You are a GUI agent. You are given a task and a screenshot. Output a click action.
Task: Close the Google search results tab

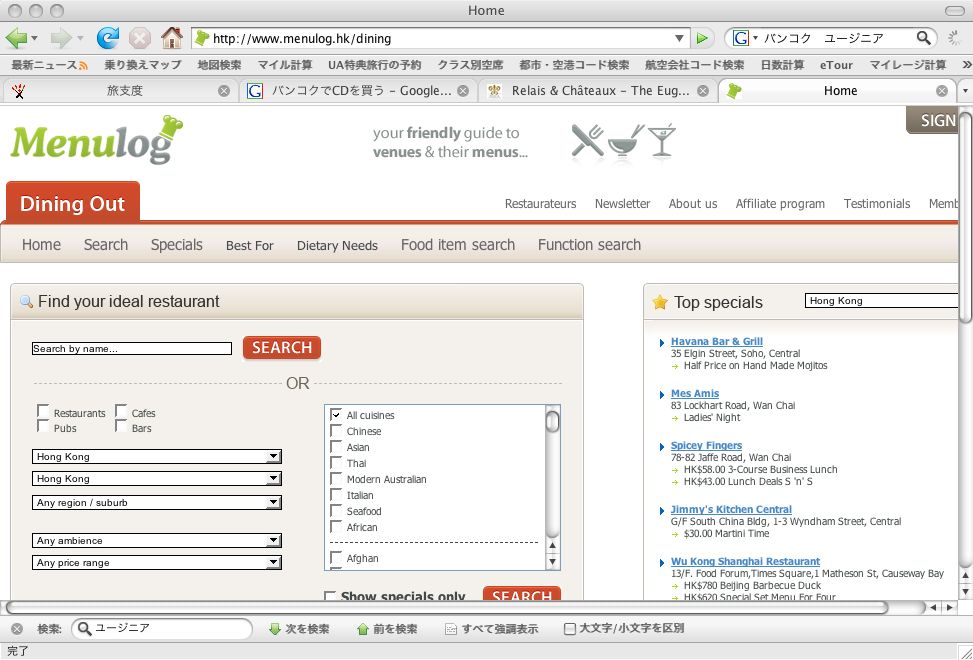pos(463,91)
